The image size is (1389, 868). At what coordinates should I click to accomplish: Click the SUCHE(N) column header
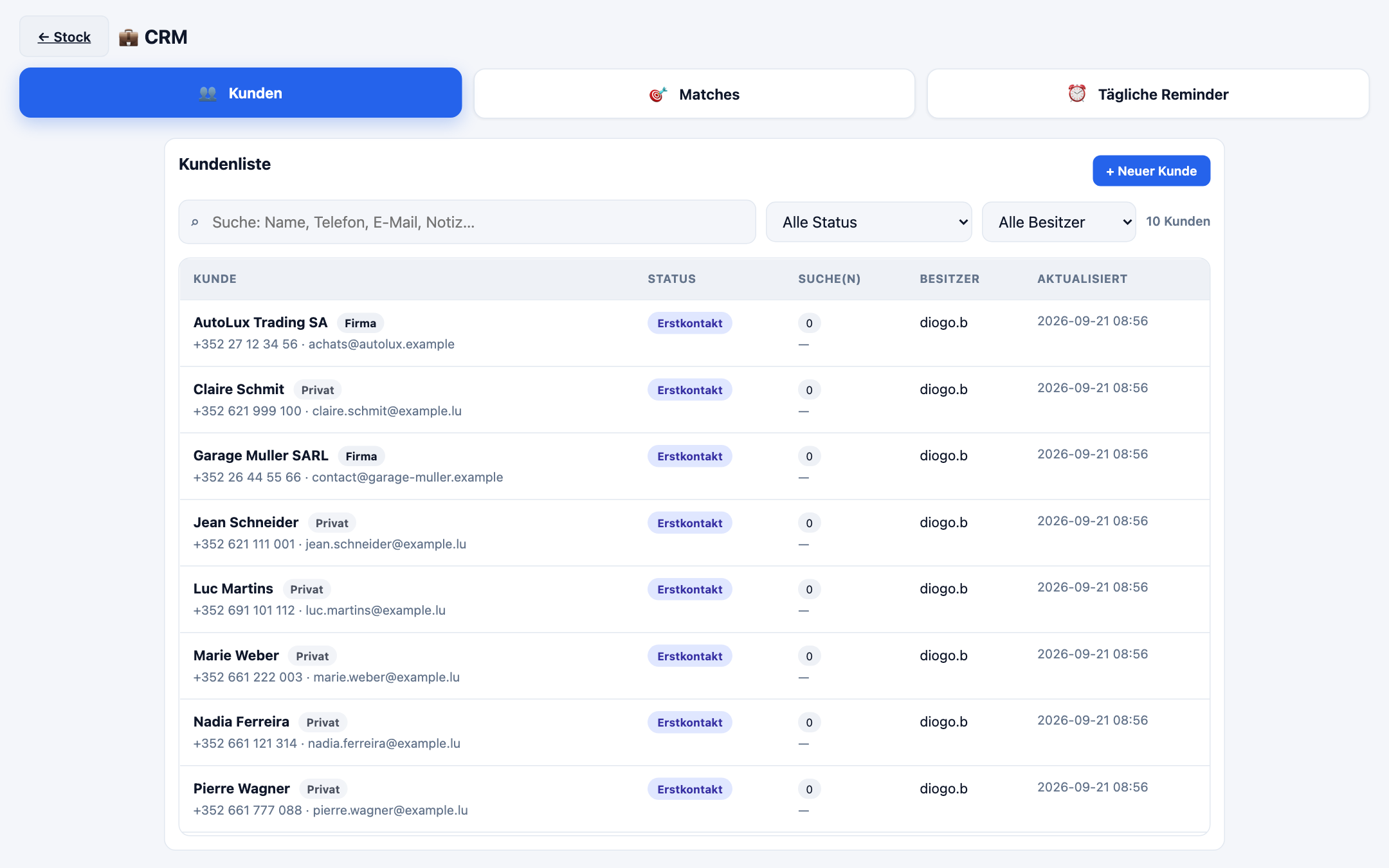coord(829,278)
